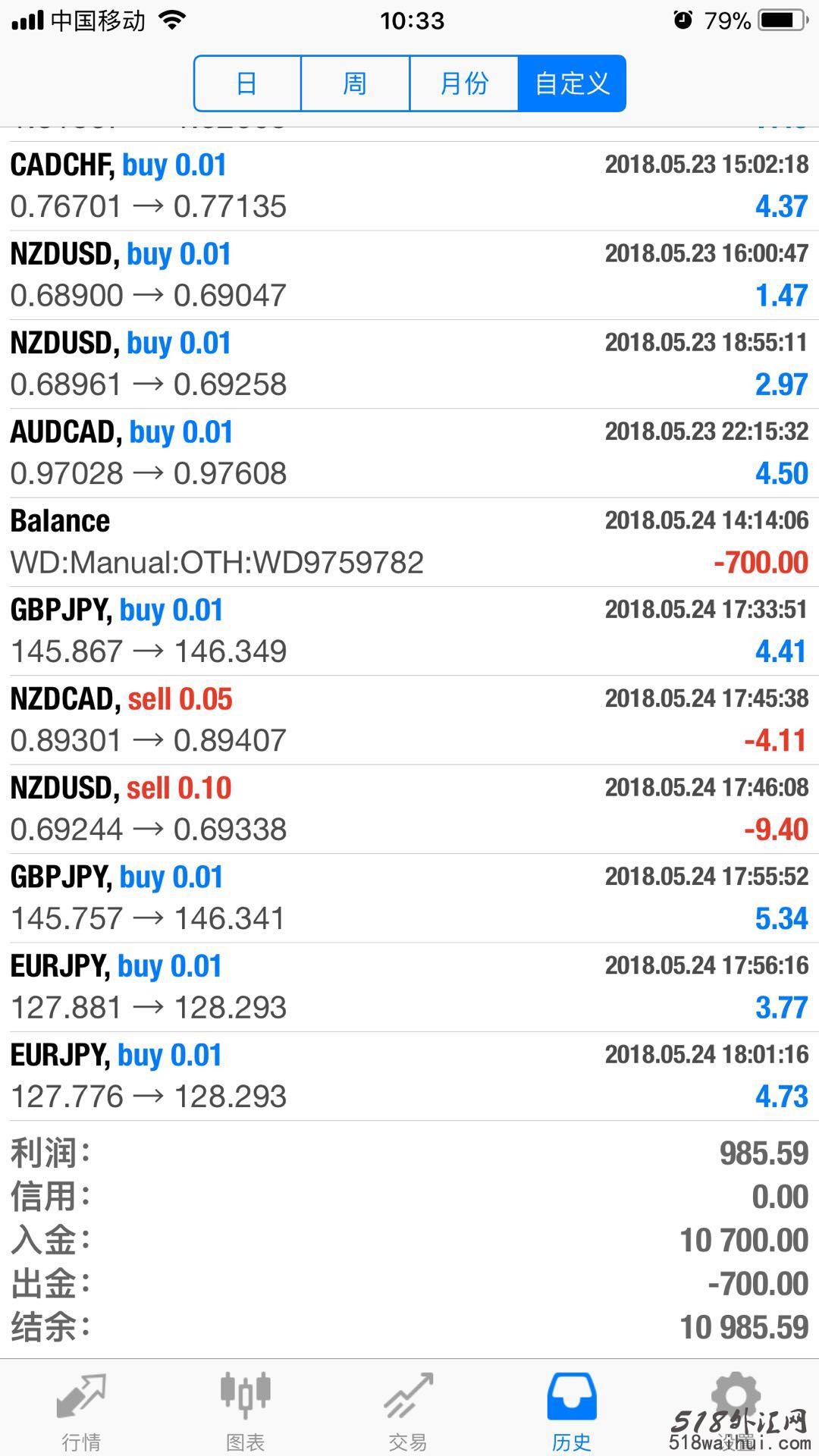Tap the 10:33 clock in status bar
This screenshot has height=1456, width=819.
click(x=412, y=20)
